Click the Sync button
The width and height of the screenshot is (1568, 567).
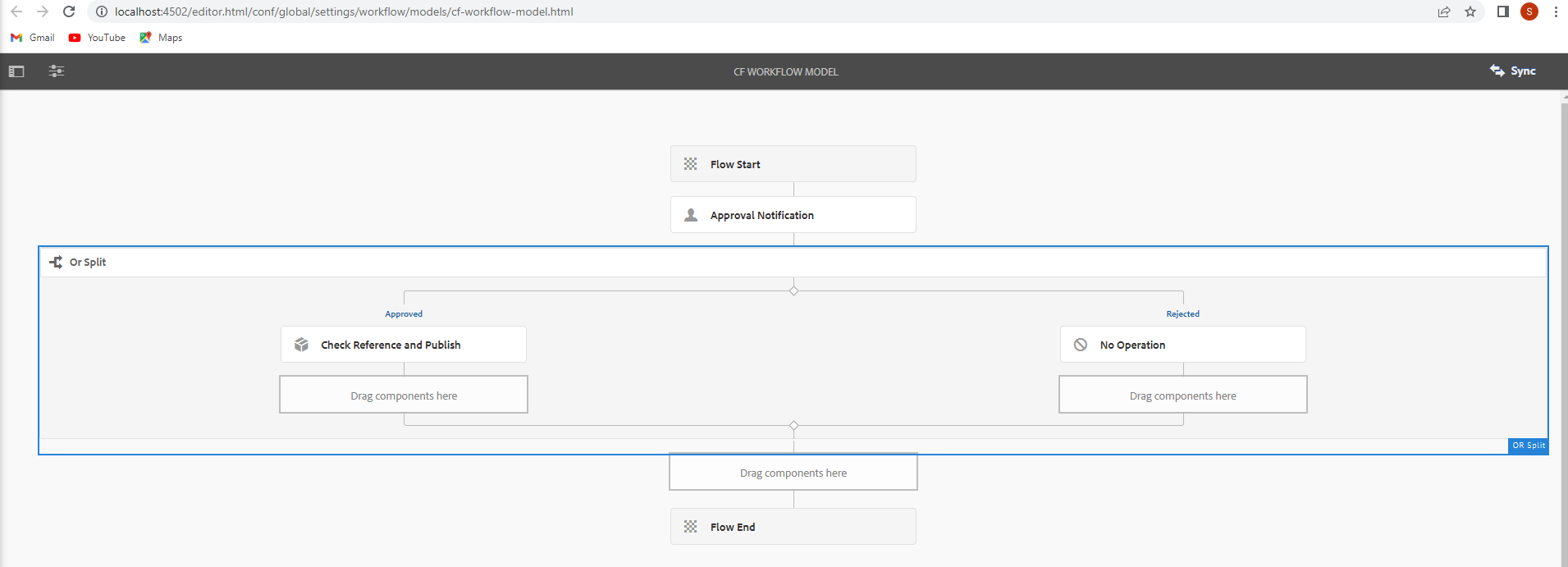click(x=1513, y=71)
